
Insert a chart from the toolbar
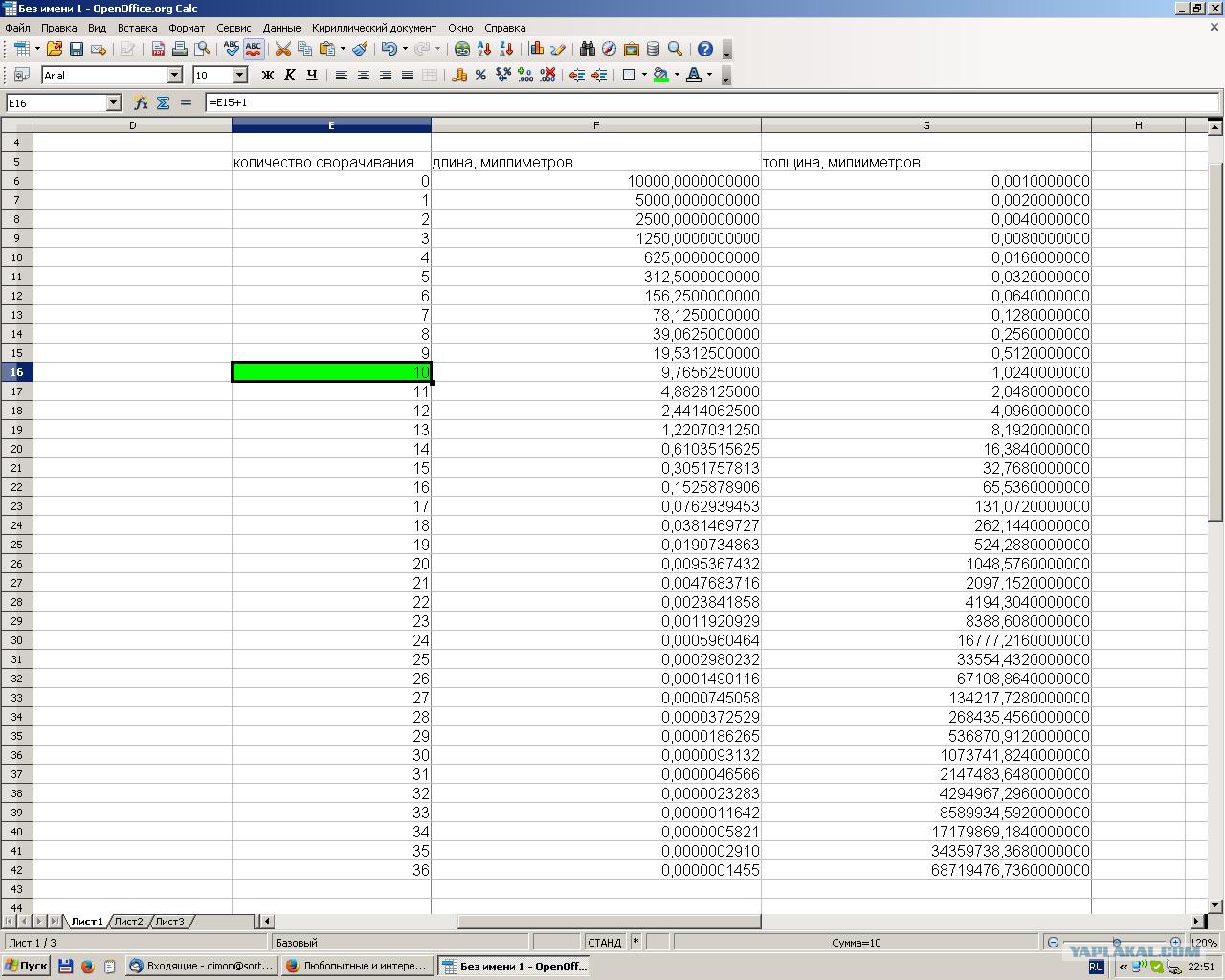[x=536, y=49]
